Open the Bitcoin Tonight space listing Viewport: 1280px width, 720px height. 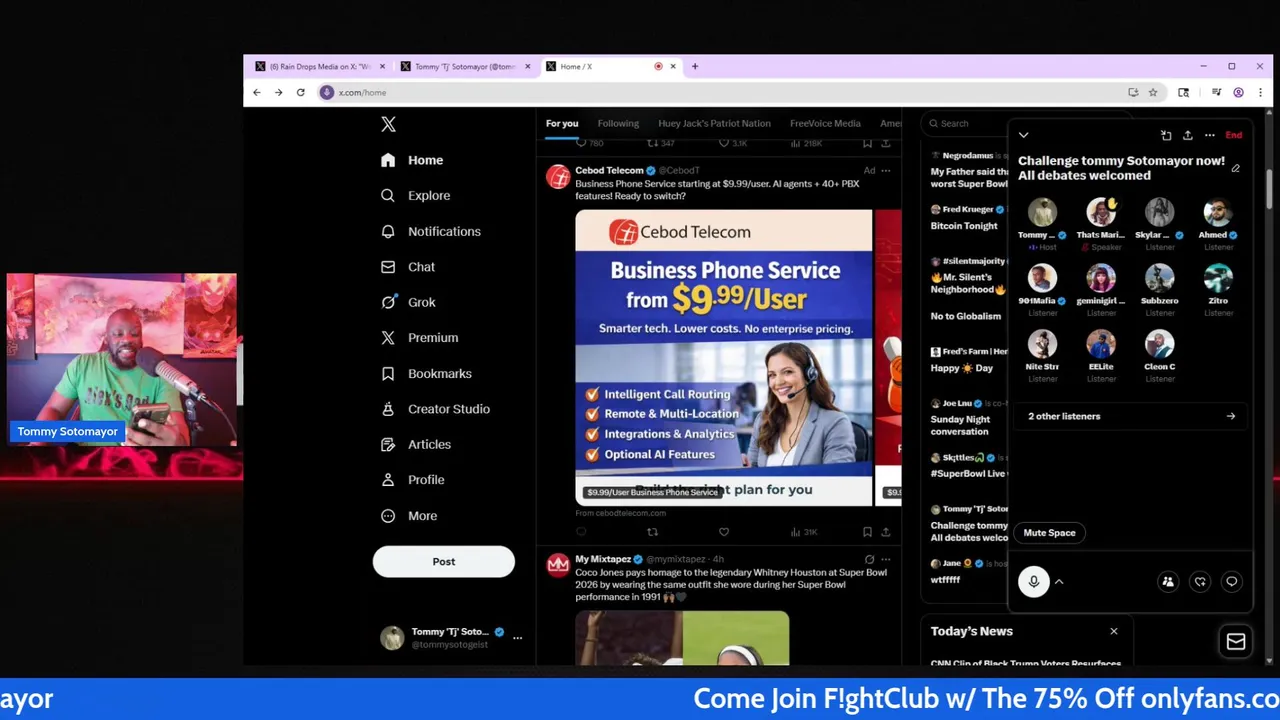tap(964, 226)
